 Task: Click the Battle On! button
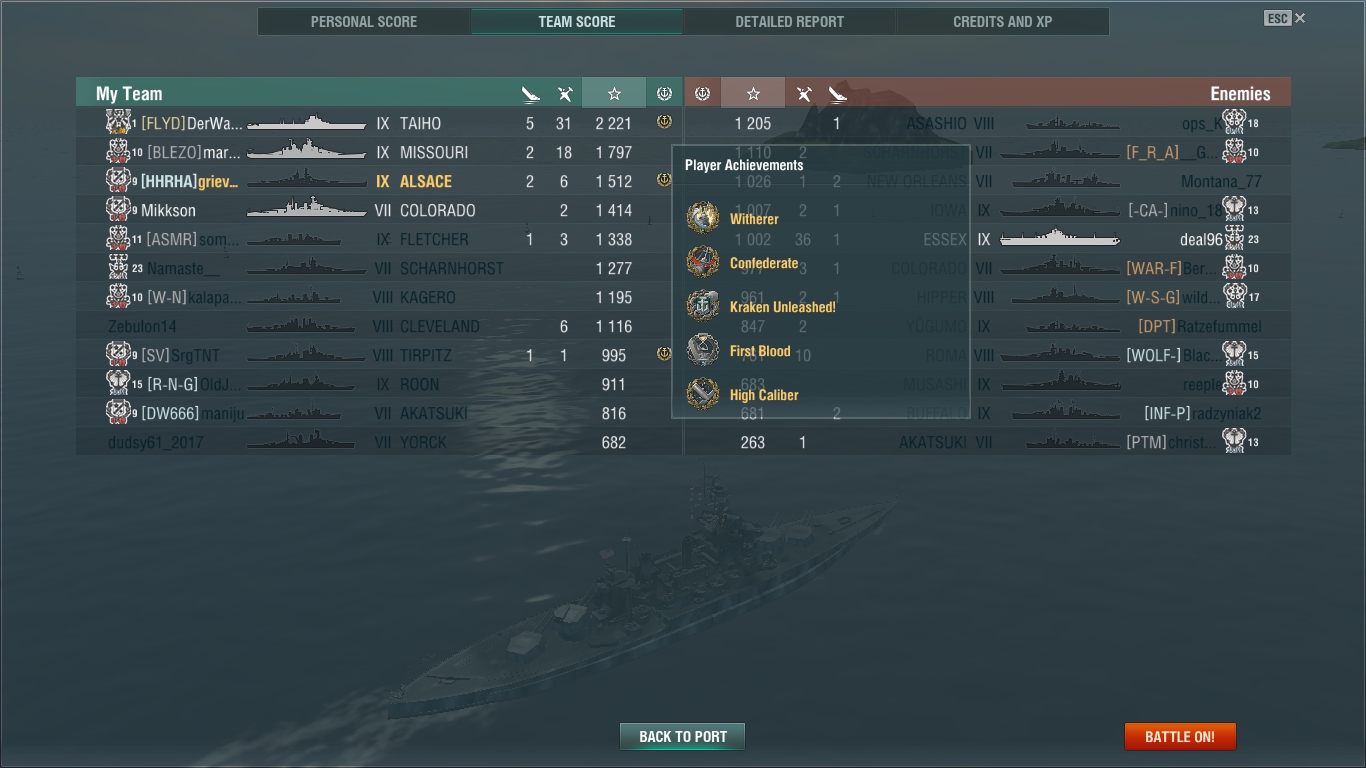(x=1180, y=737)
